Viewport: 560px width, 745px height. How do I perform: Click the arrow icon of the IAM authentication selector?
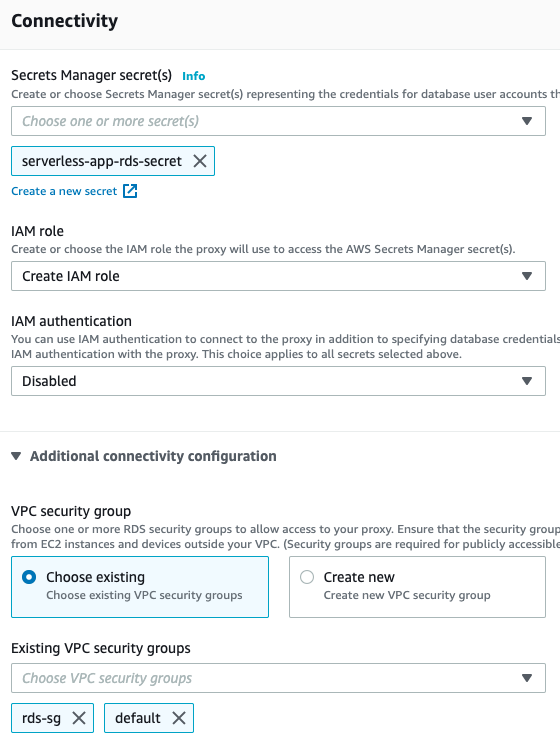[527, 381]
